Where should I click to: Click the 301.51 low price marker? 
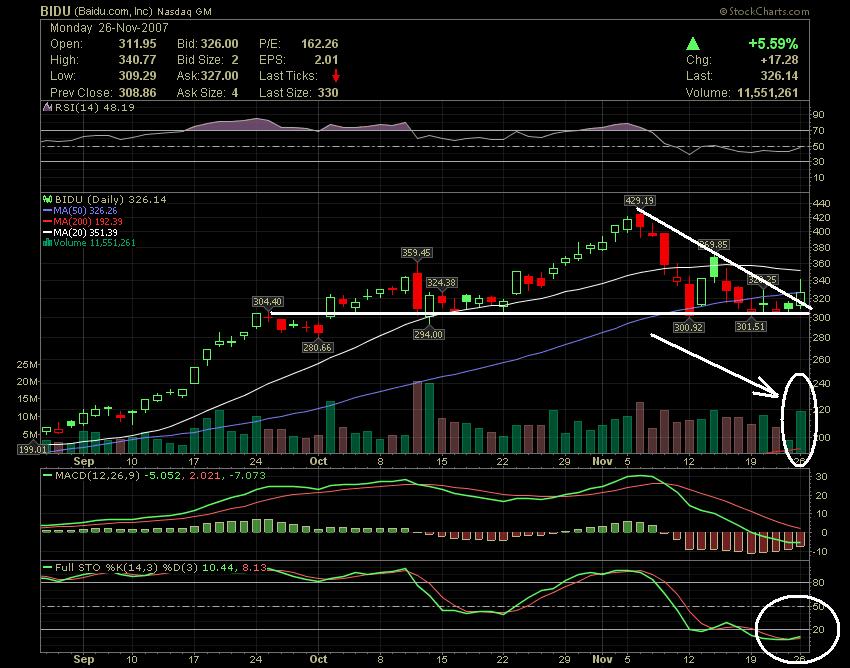tap(751, 326)
